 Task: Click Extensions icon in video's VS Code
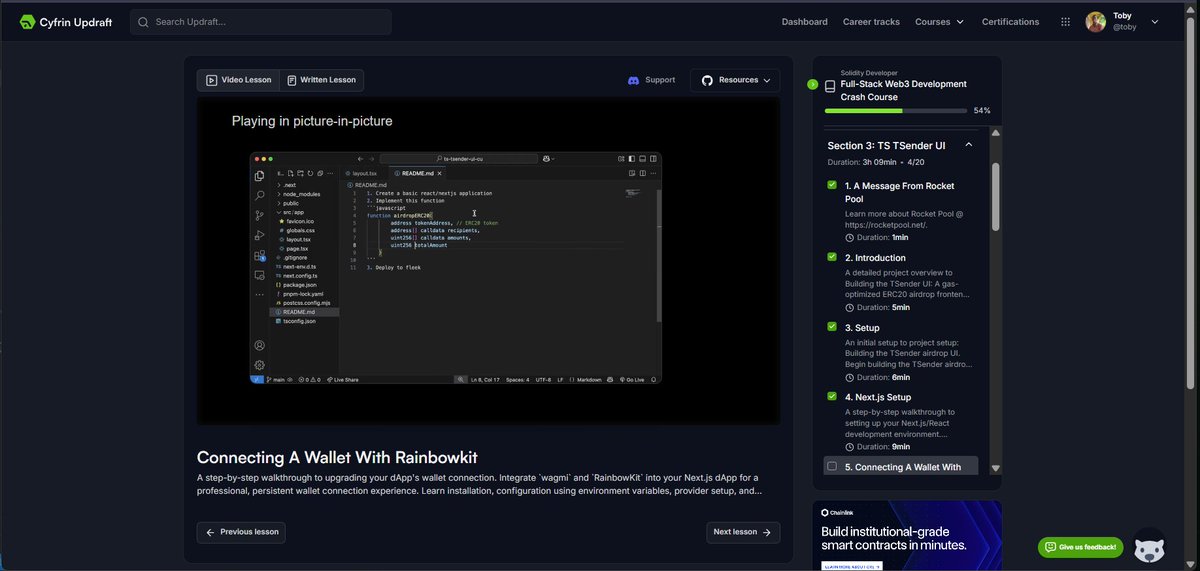[x=259, y=255]
